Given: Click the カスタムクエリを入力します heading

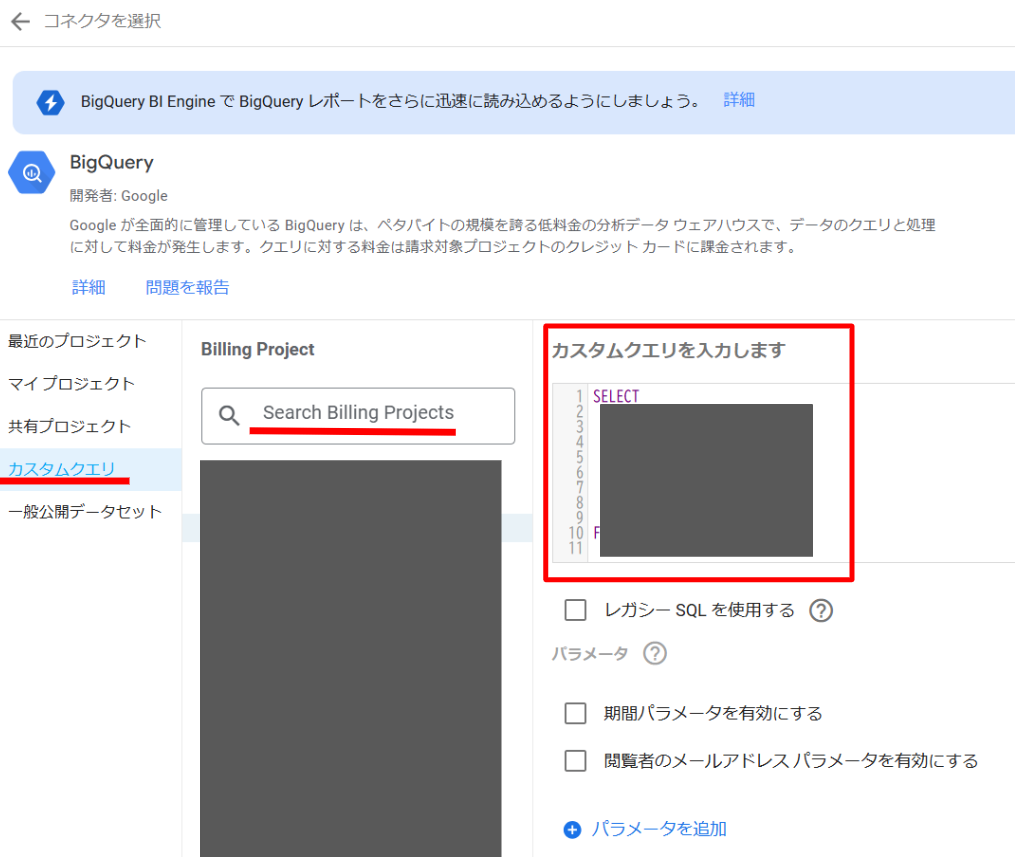Looking at the screenshot, I should pos(669,350).
